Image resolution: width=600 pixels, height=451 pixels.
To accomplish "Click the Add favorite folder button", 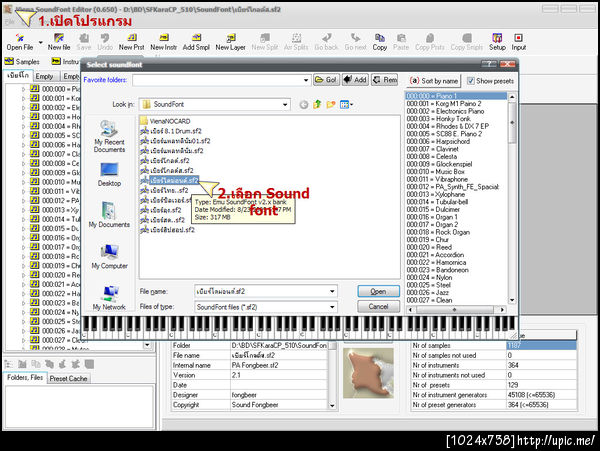I will pos(355,80).
